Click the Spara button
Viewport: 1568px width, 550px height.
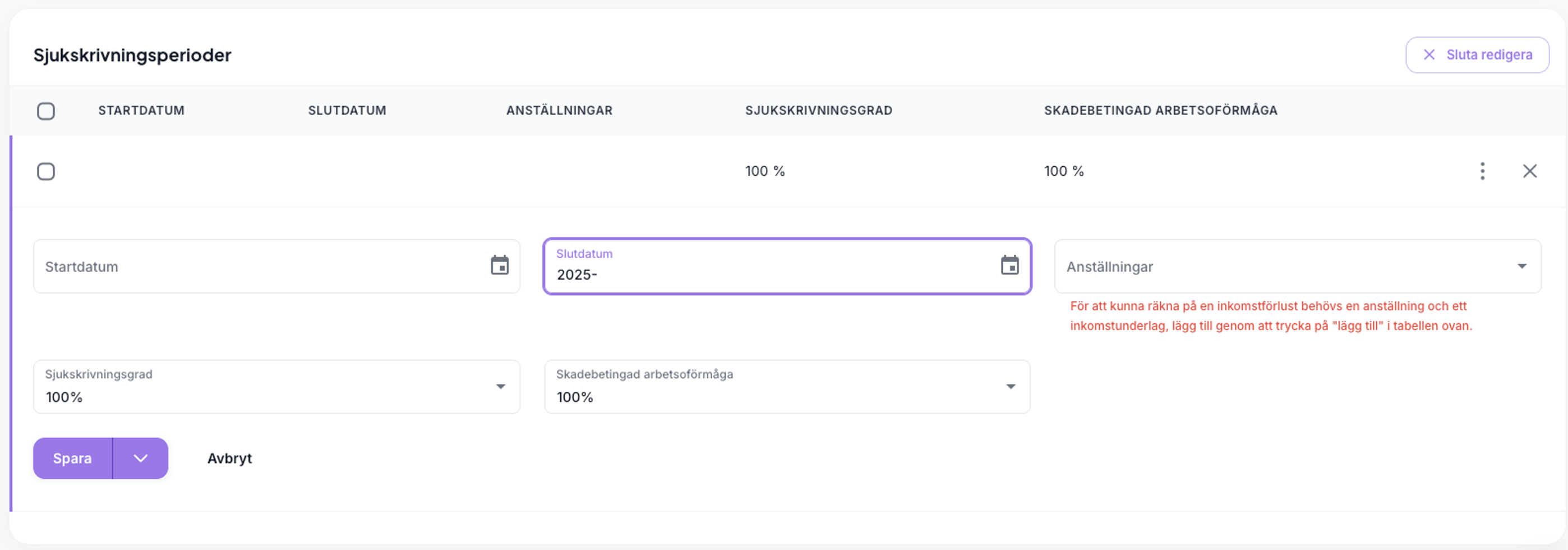(72, 458)
